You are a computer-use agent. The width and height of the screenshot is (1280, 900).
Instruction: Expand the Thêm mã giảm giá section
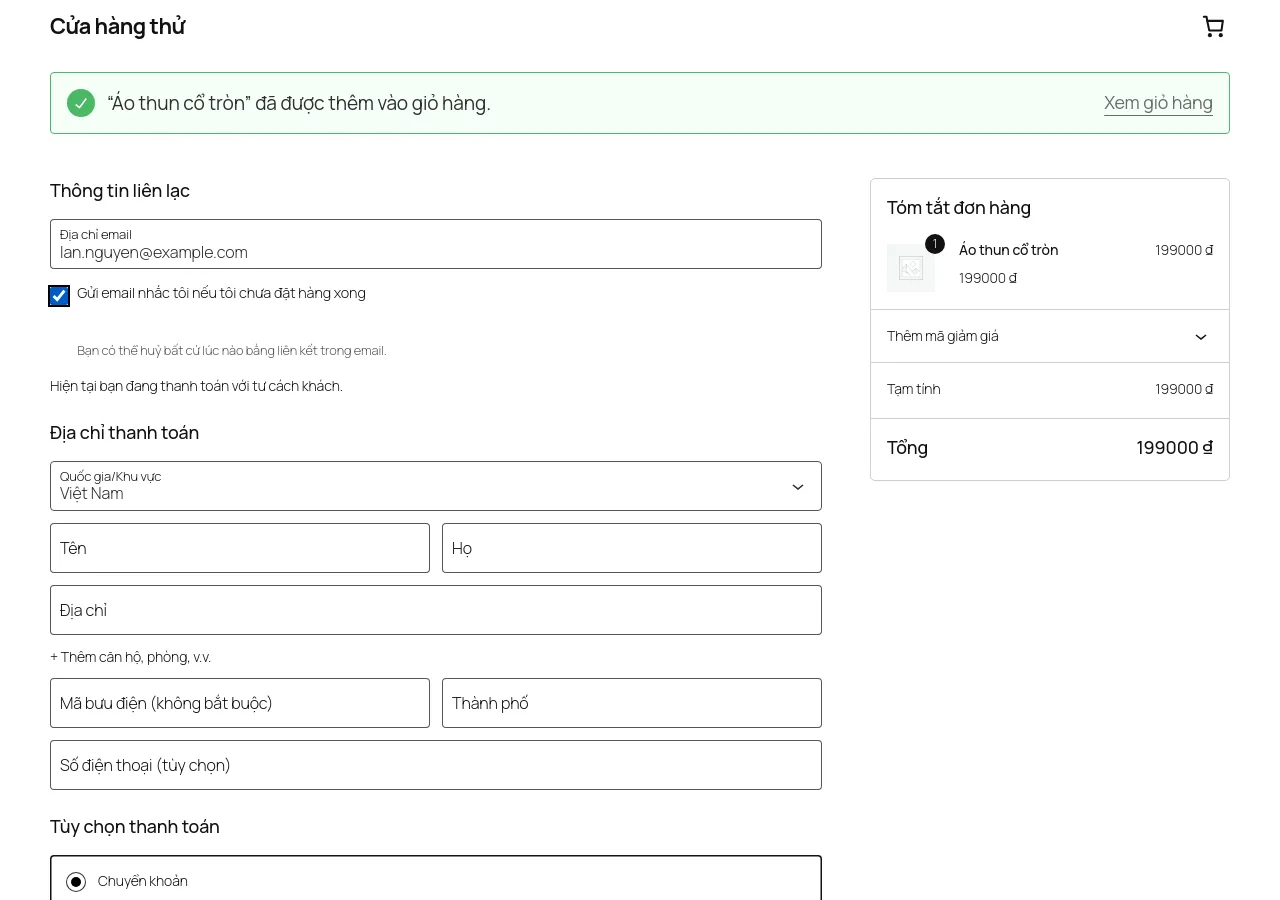click(x=1050, y=336)
